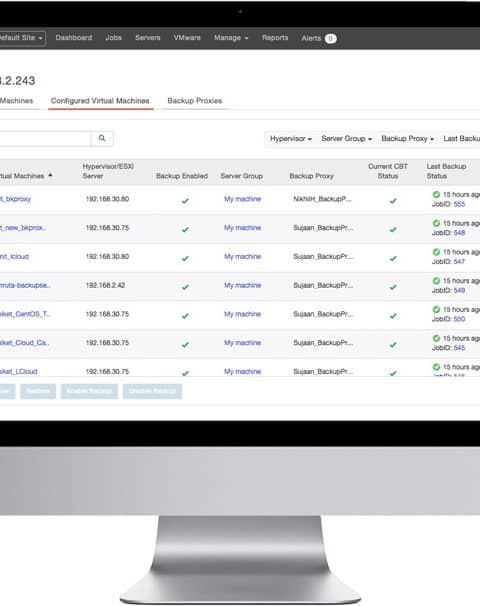Click CBT status checkmark in t_new_bkprox row

pos(393,229)
